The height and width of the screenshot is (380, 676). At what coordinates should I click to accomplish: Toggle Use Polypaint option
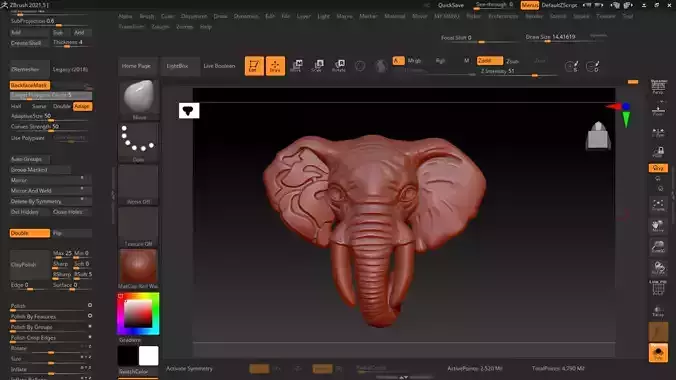[x=28, y=138]
